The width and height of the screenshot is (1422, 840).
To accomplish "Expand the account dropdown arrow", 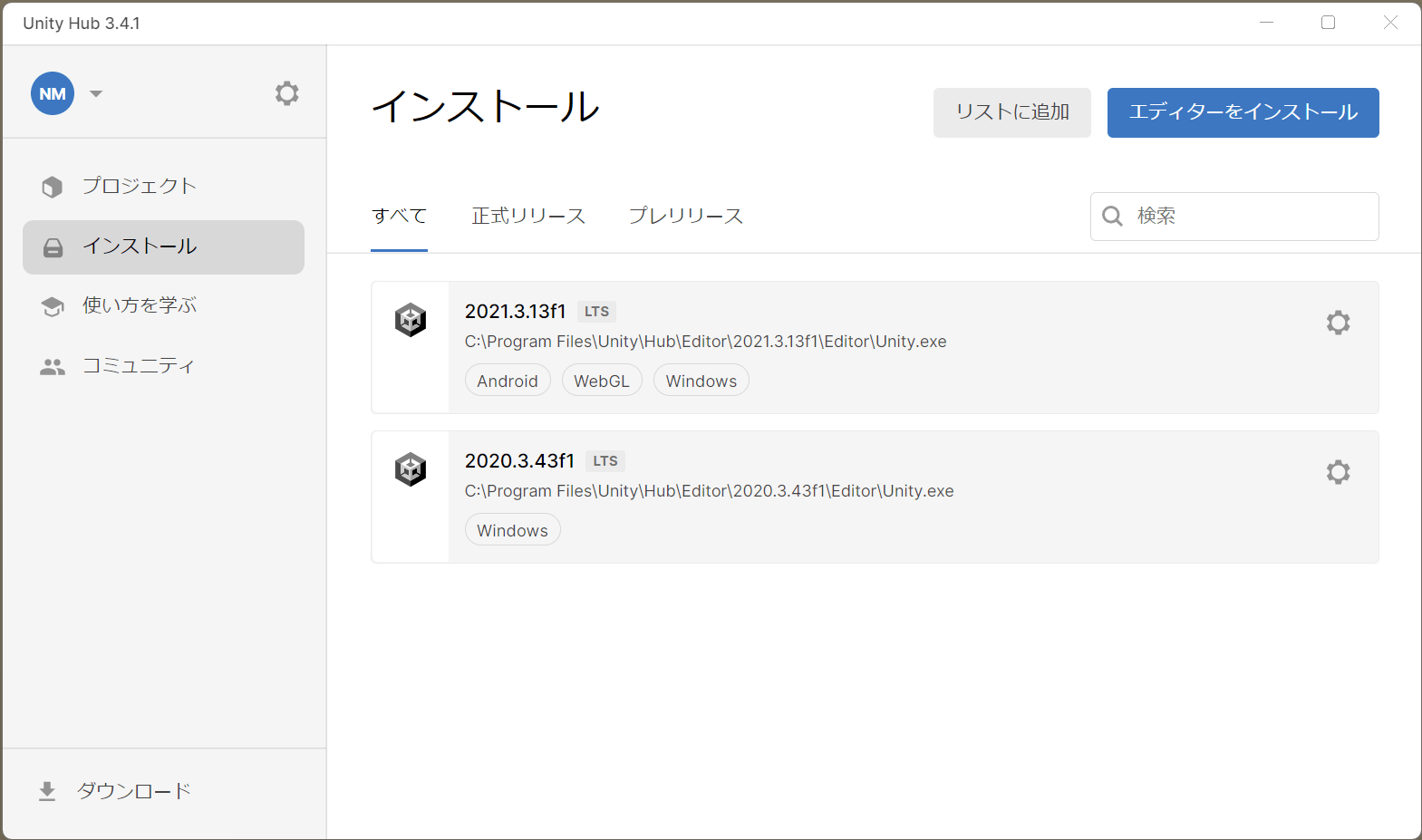I will 96,93.
